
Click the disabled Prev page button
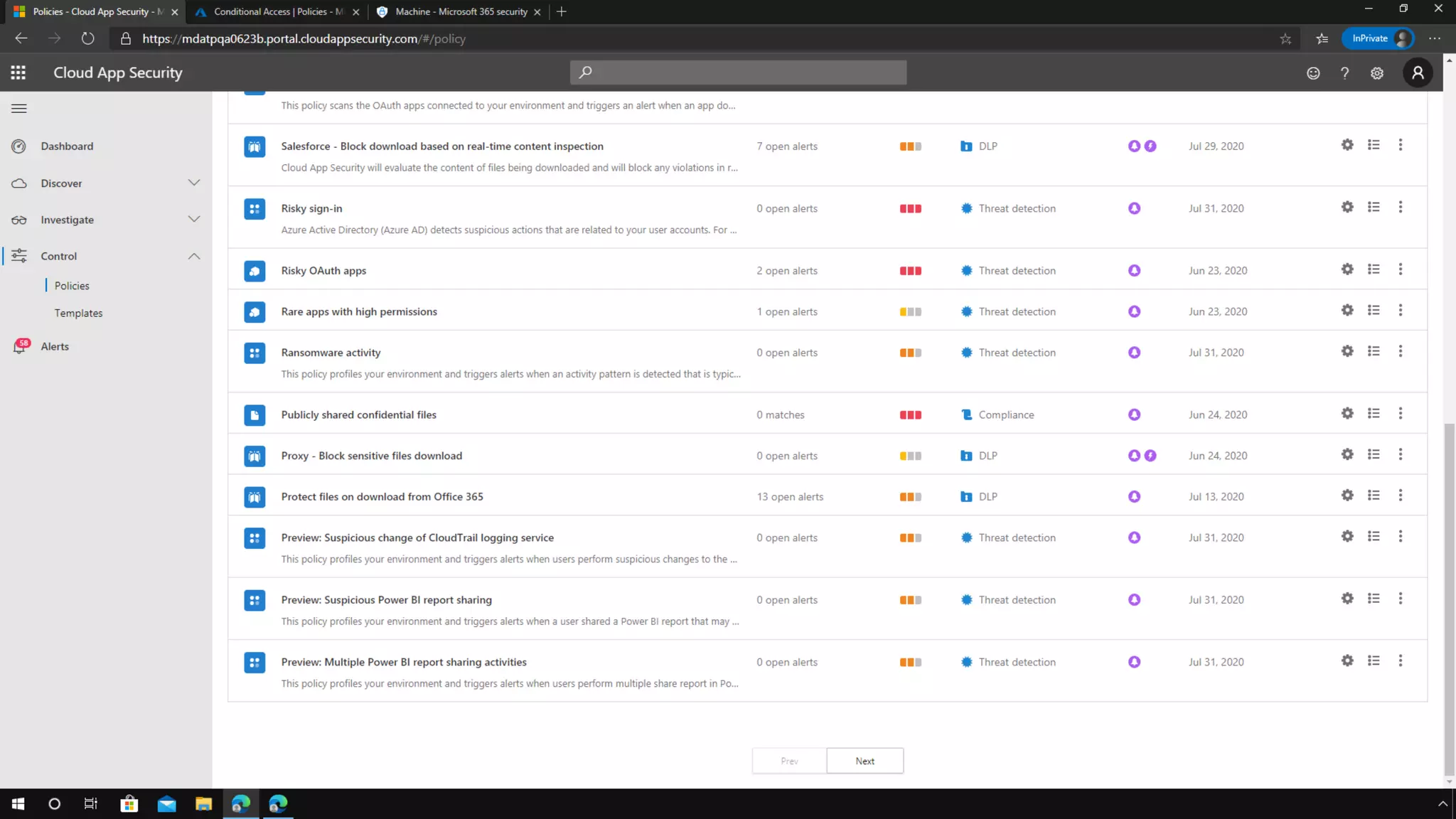[789, 761]
